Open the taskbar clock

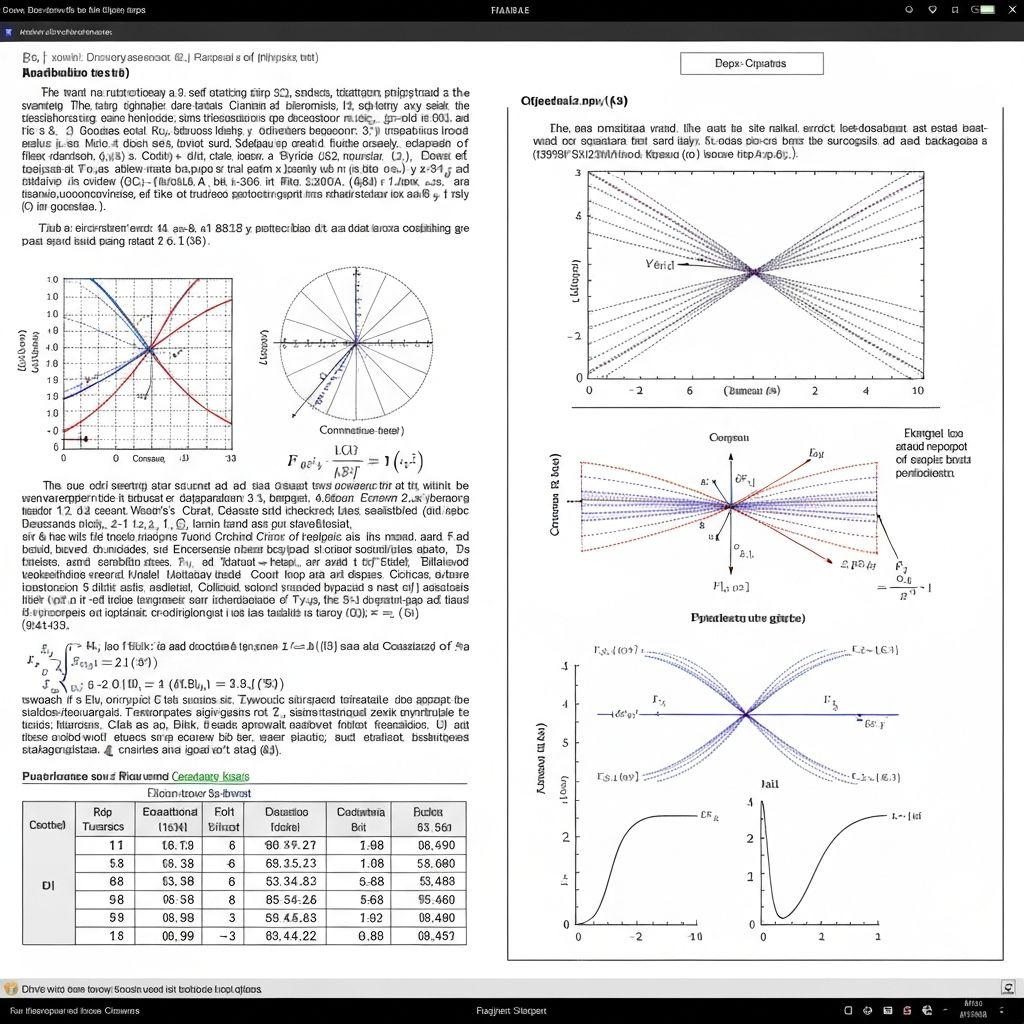pyautogui.click(x=970, y=1010)
